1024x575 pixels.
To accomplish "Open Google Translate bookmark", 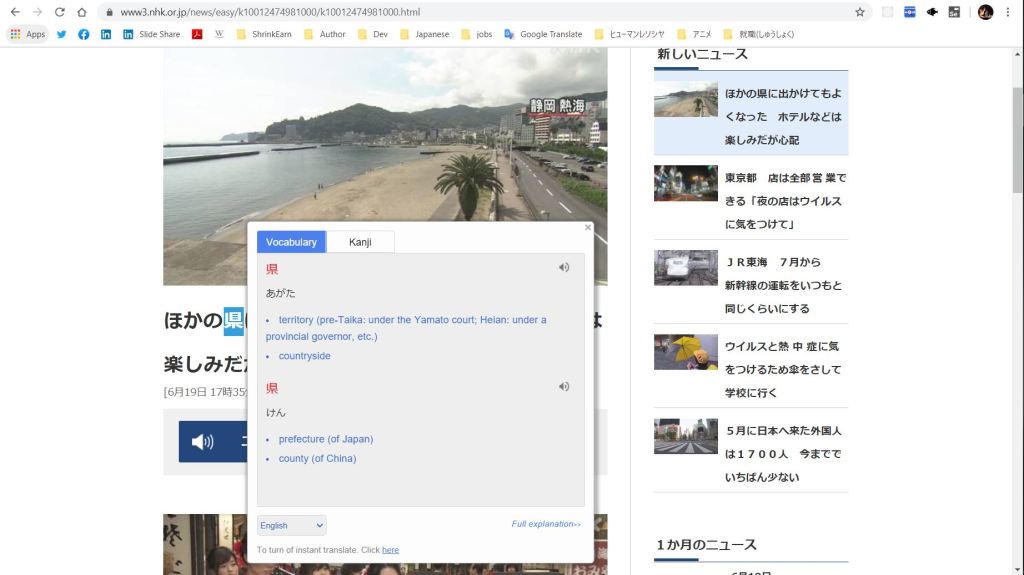I will tap(543, 34).
